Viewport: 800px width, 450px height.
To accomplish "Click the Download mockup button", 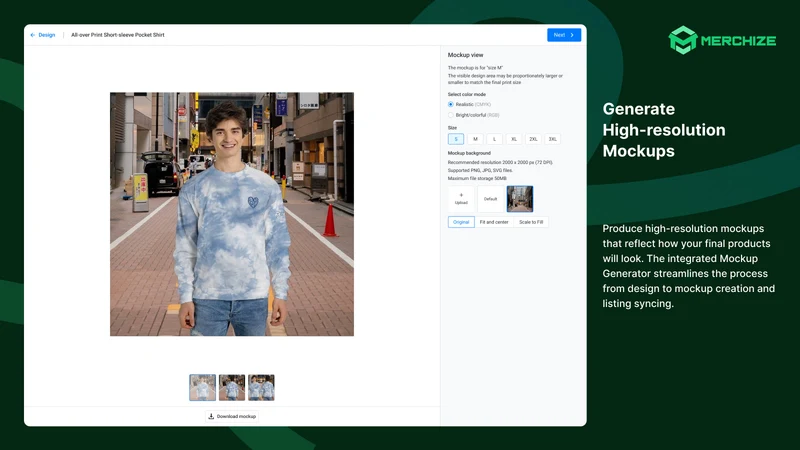I will point(232,416).
